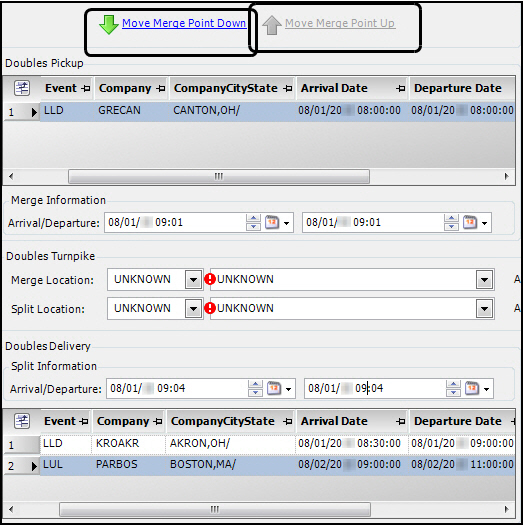Open the Split arrival date calendar icon
Screen dimensions: 523x525
(x=274, y=388)
